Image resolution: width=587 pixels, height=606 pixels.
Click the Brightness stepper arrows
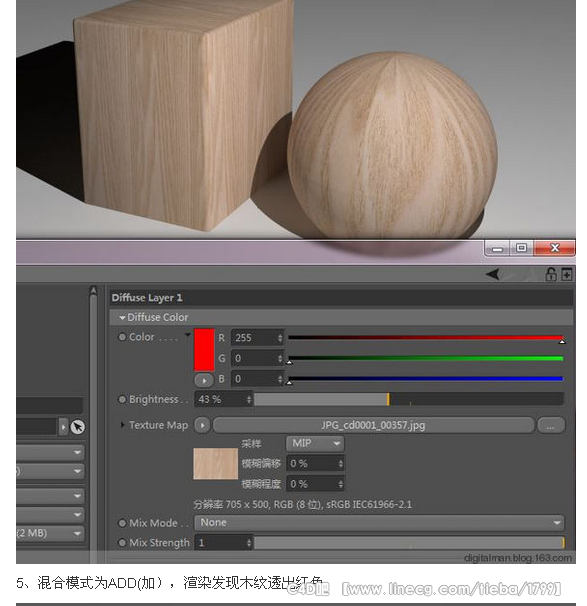coord(249,399)
